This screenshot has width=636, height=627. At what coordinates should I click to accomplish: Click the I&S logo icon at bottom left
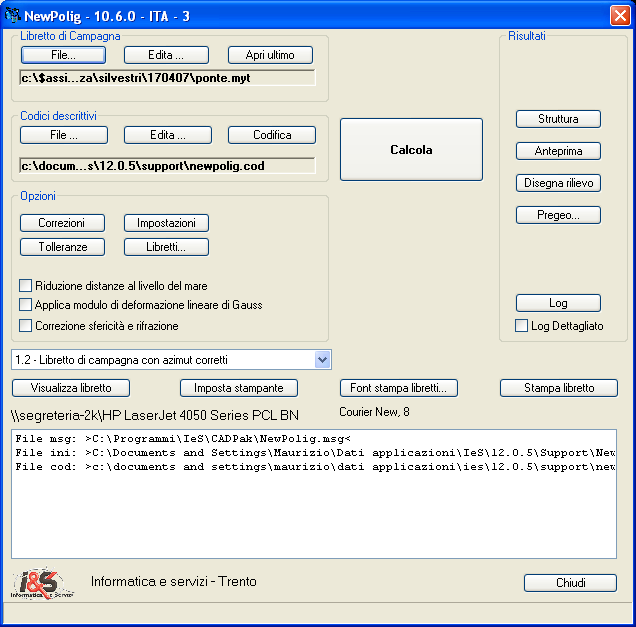(43, 584)
